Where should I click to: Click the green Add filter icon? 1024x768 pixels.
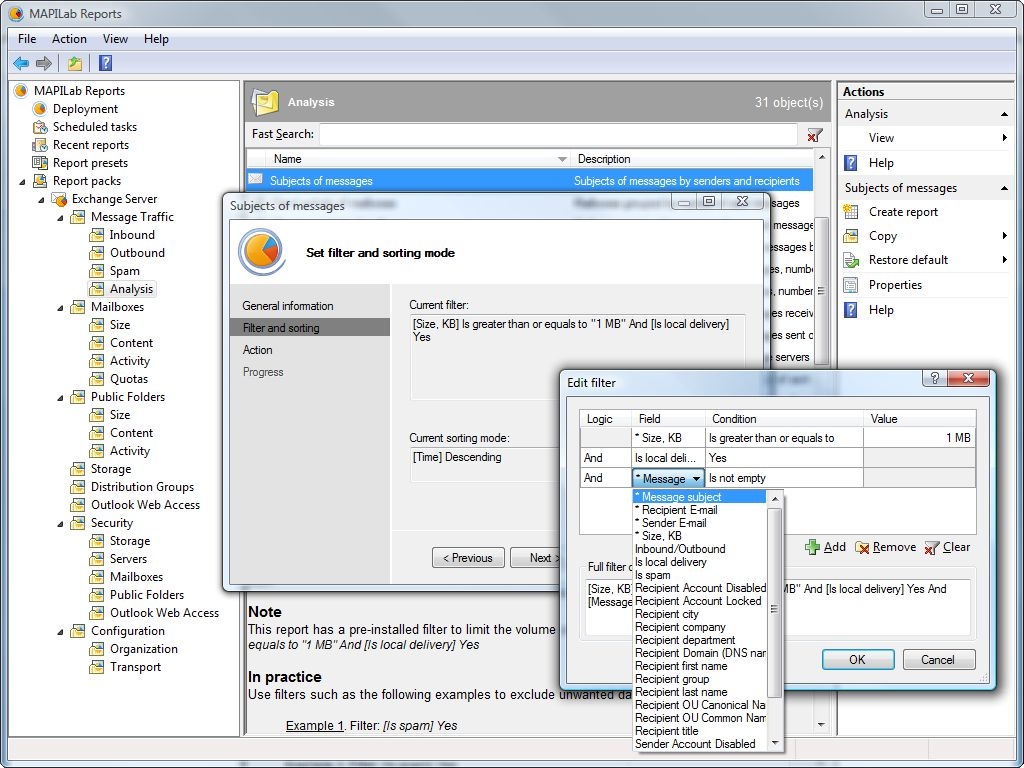point(812,547)
